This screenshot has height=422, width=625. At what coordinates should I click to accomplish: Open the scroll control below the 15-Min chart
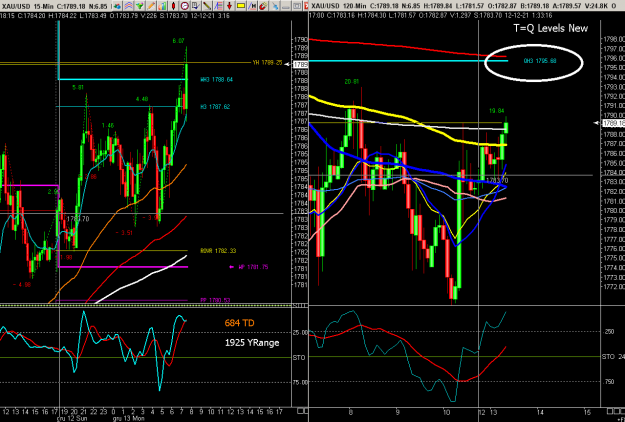coord(303,411)
